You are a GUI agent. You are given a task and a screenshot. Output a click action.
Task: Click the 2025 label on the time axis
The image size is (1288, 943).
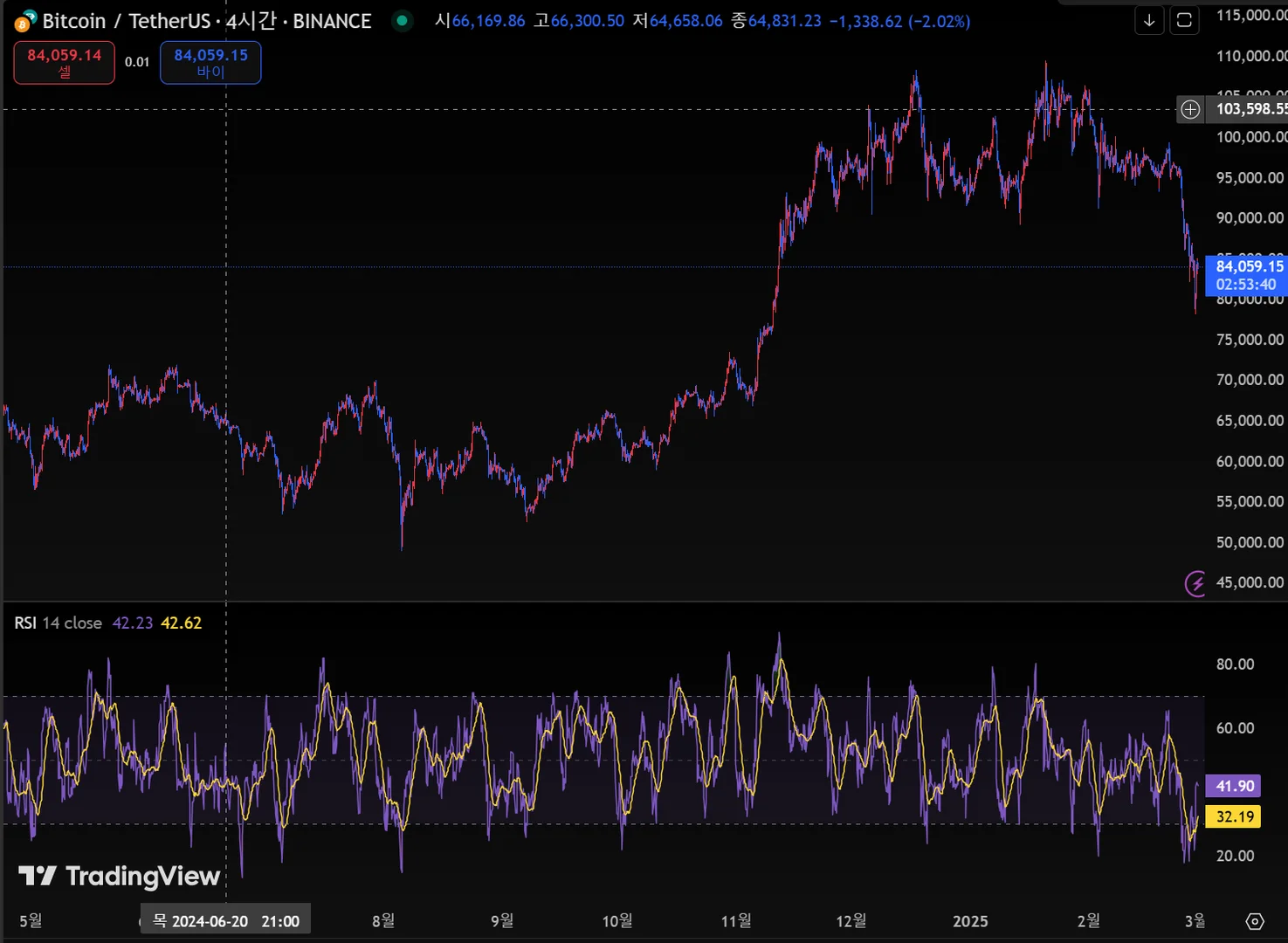point(970,921)
